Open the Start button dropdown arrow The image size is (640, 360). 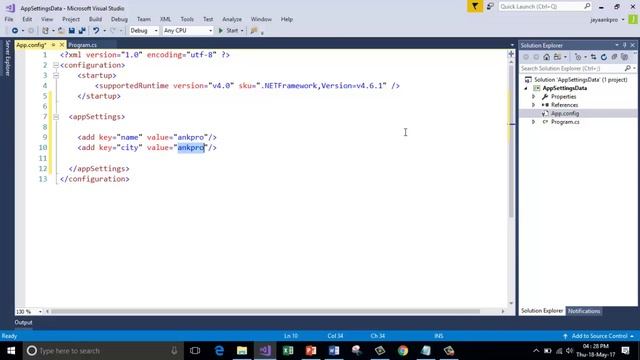pos(242,31)
